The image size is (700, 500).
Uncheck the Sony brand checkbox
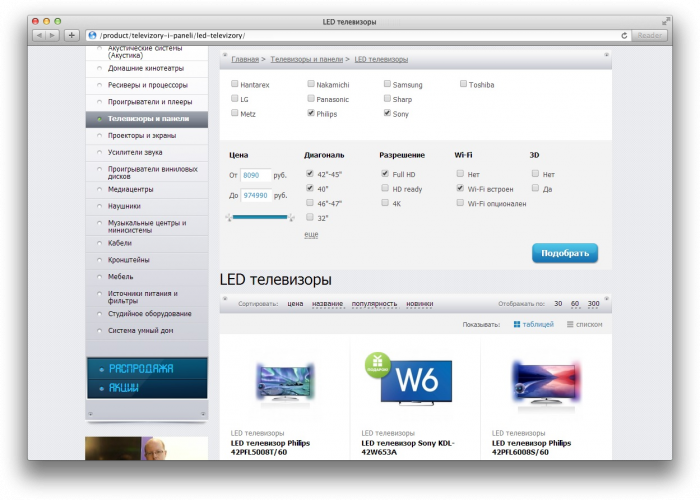[387, 113]
